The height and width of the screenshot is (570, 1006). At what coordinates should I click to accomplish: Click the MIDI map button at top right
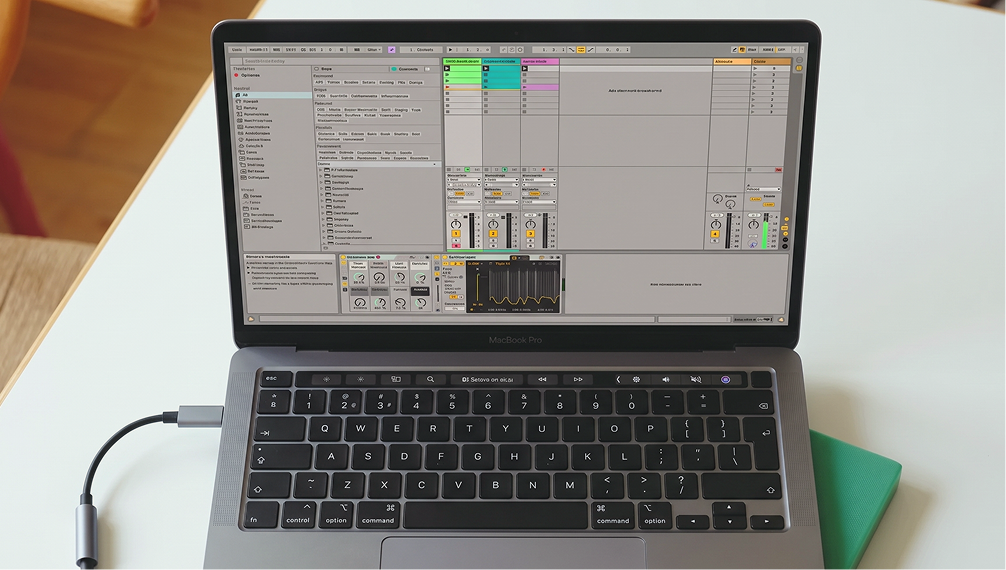768,49
